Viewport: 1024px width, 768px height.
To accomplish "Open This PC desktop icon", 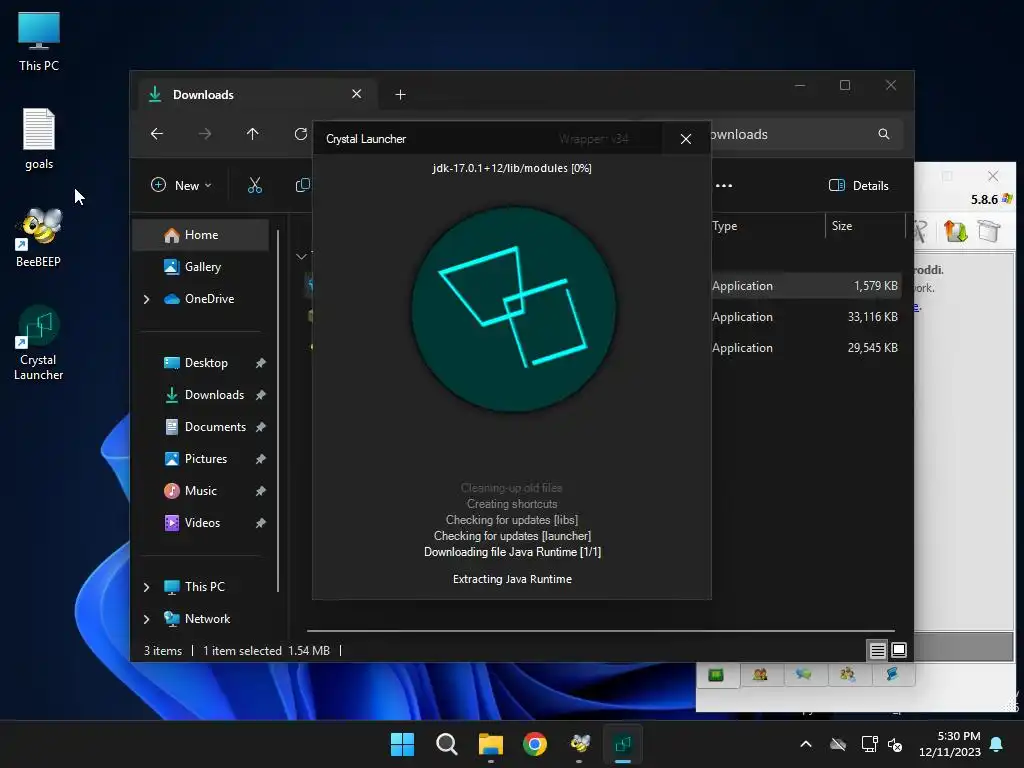I will [x=39, y=41].
